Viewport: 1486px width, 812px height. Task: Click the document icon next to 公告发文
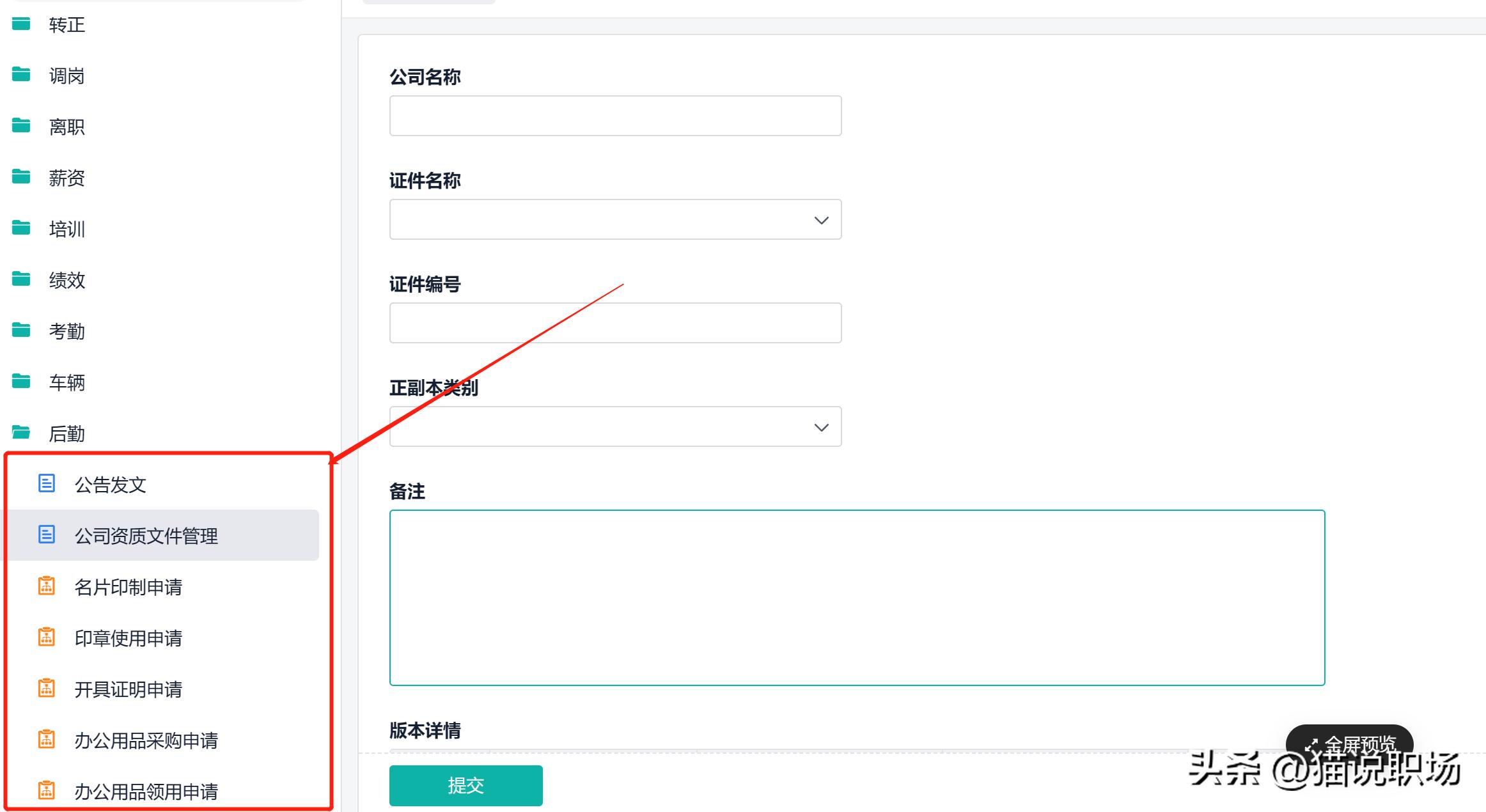47,484
